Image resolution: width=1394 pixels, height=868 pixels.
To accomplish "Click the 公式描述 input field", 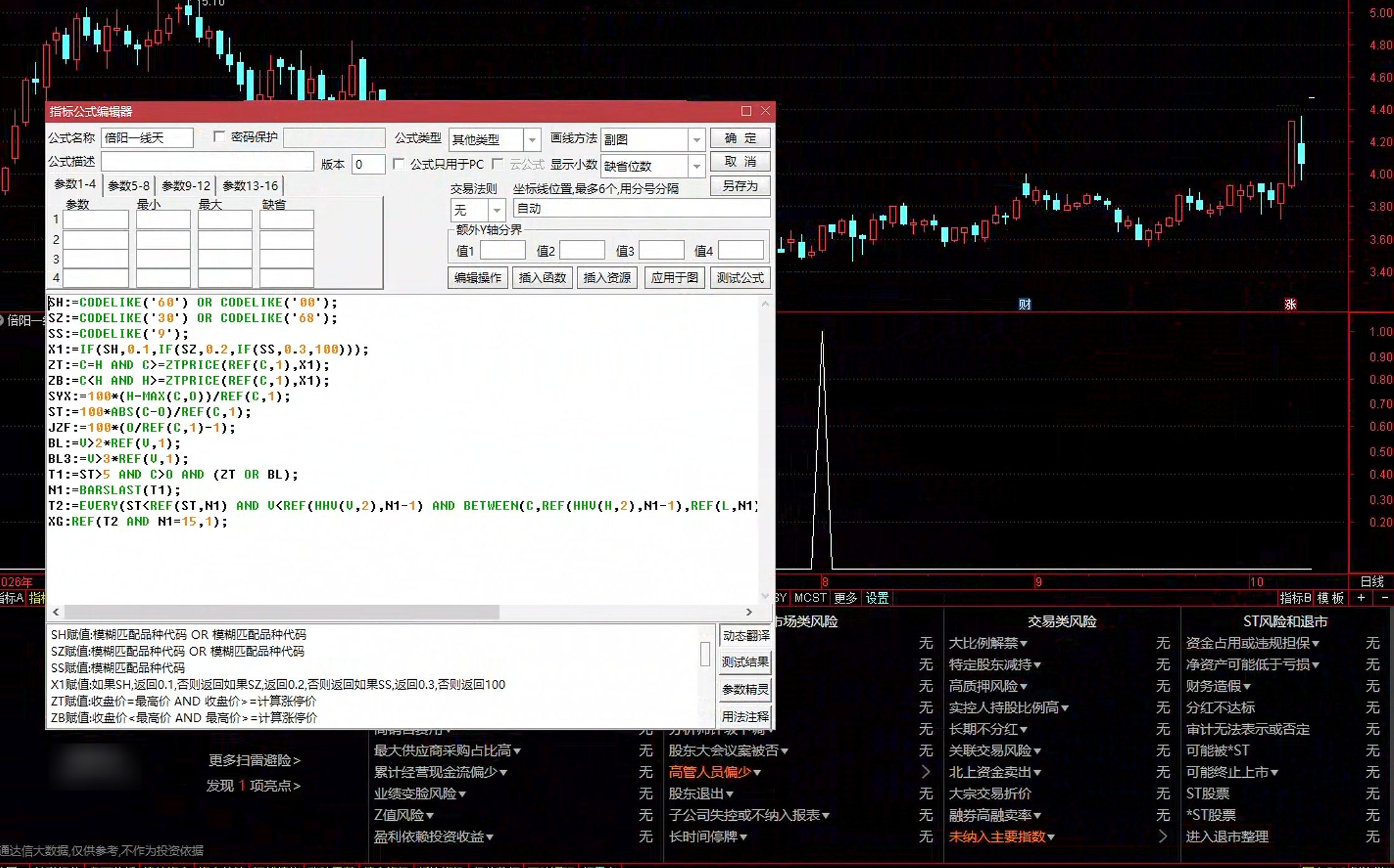I will coord(207,162).
